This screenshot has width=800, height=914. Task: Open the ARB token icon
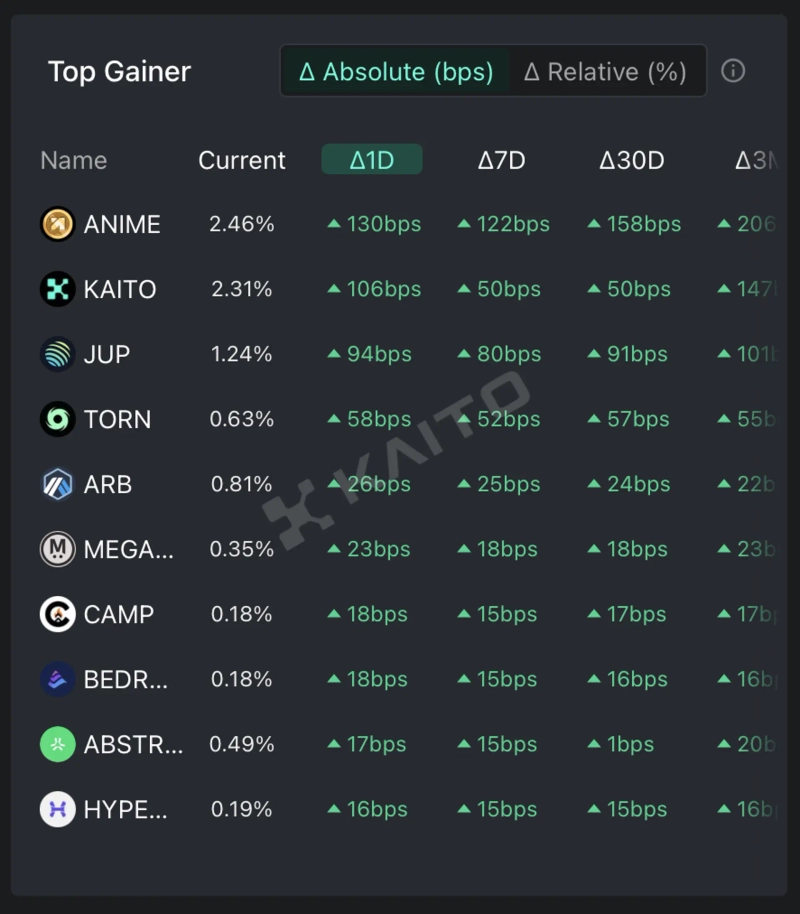[57, 484]
